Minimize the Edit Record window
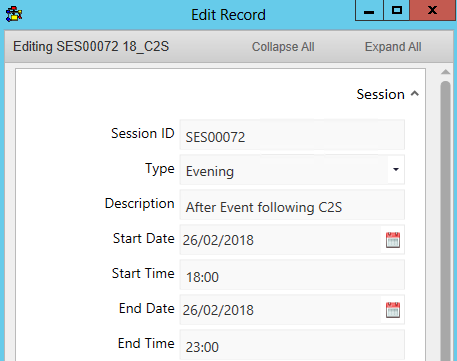Screen dimensions: 457x361 coord(369,10)
